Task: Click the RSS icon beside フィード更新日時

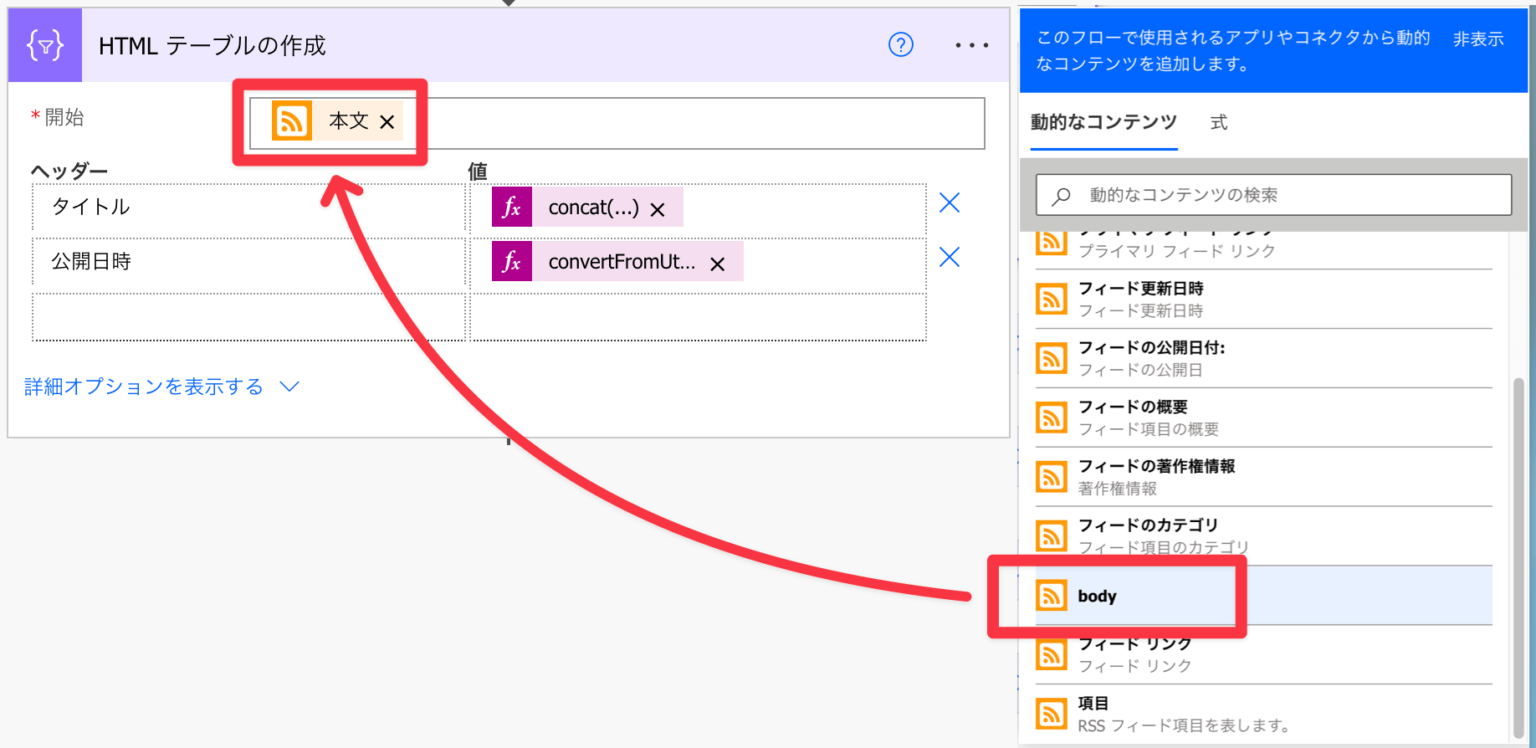Action: pyautogui.click(x=1051, y=297)
